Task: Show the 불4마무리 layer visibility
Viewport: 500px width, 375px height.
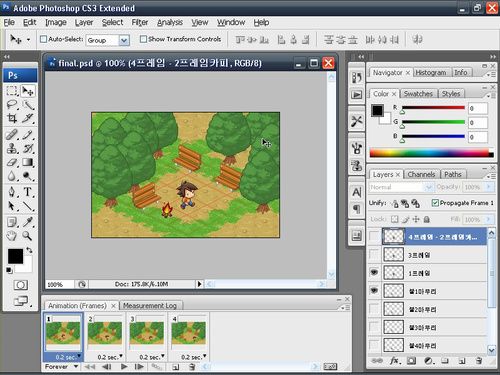Action: click(374, 345)
